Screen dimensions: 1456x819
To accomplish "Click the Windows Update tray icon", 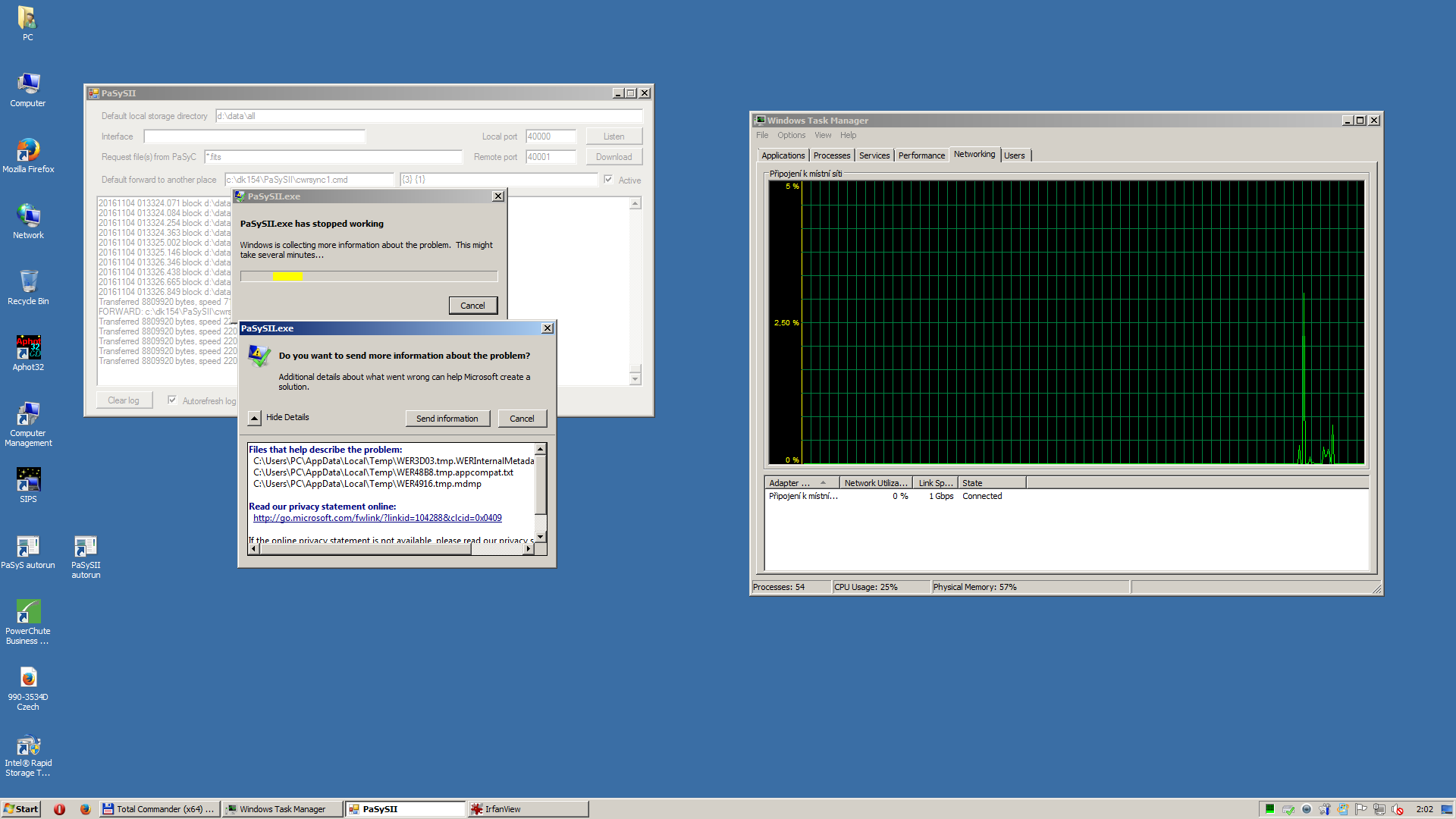I will [1342, 809].
